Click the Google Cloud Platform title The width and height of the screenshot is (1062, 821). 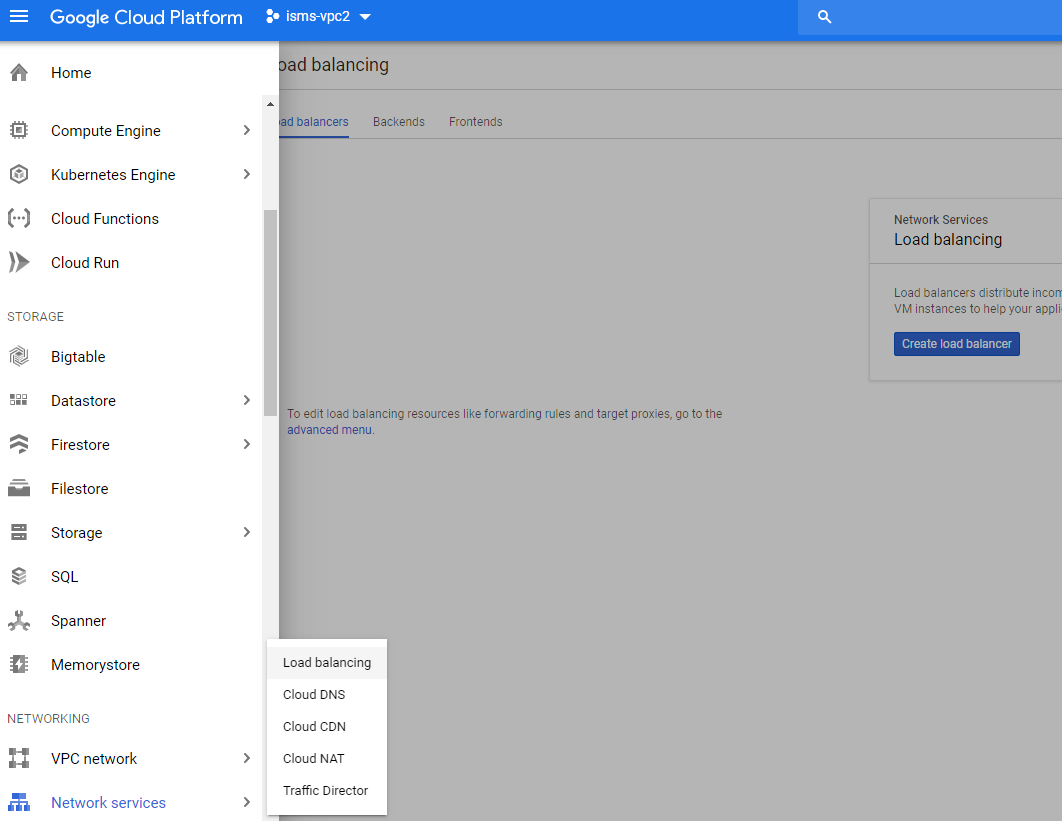click(x=146, y=17)
